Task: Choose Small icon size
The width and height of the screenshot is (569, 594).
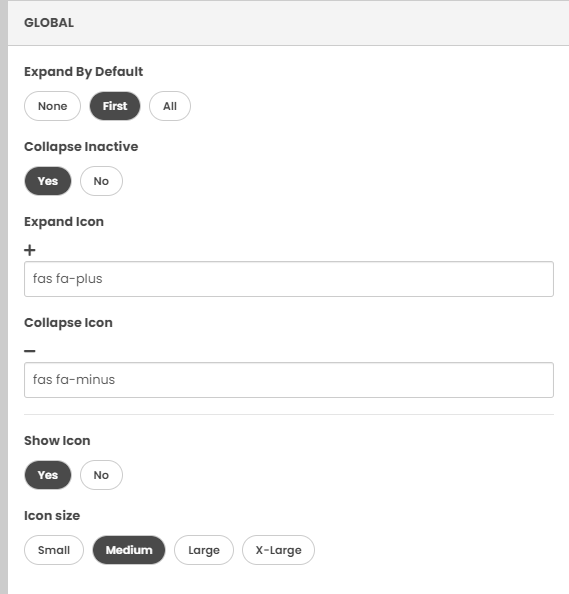Action: coord(54,550)
